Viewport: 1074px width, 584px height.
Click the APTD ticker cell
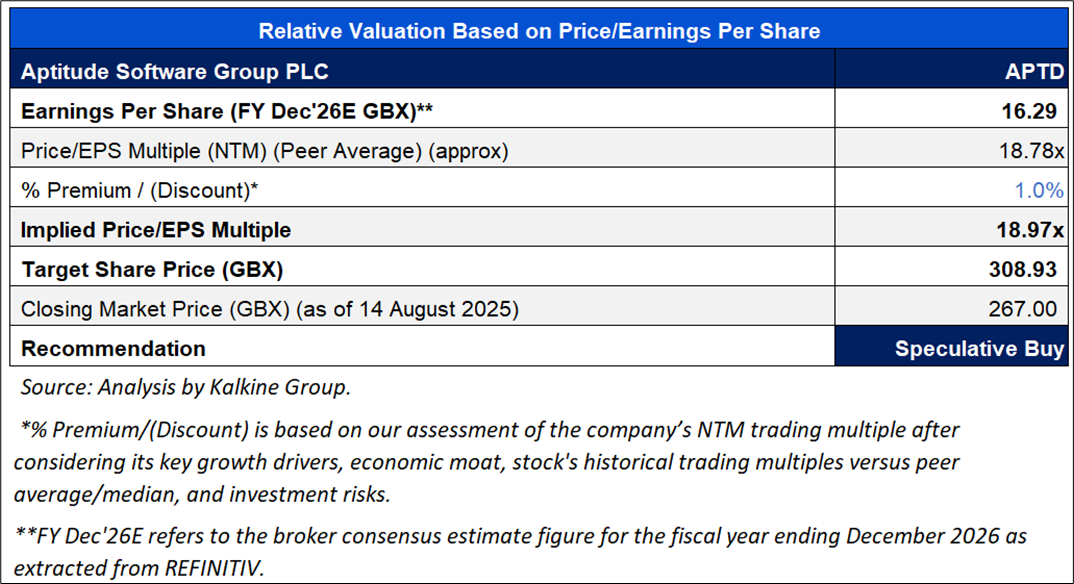click(x=1034, y=72)
